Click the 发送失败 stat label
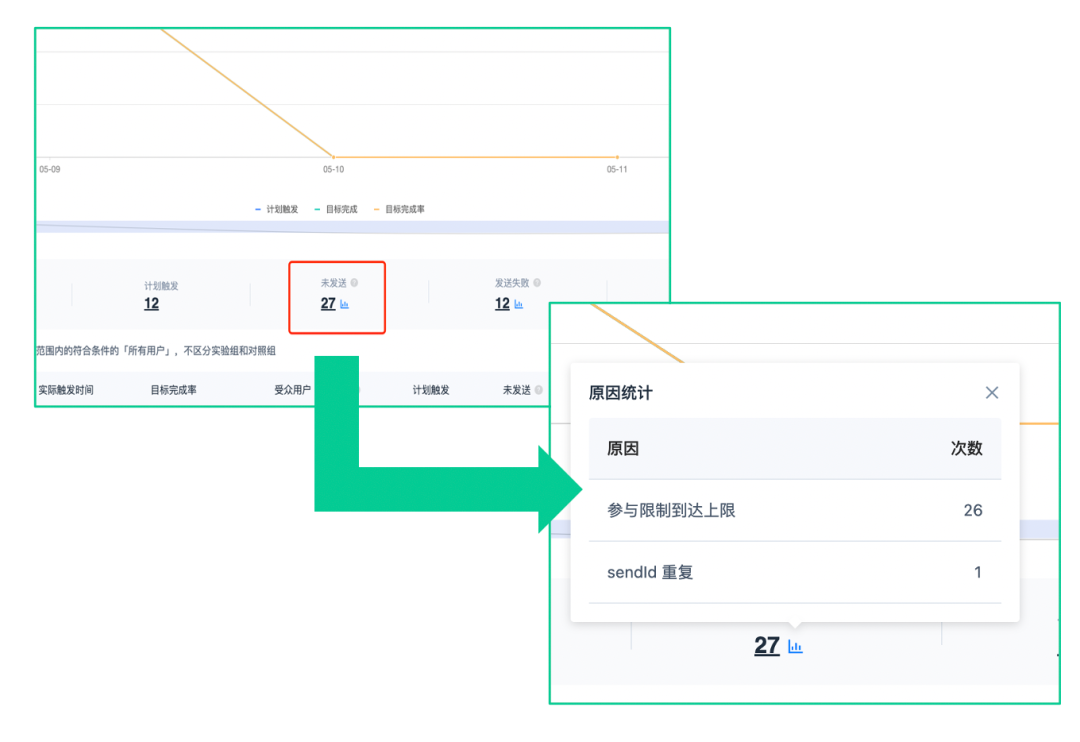 click(x=512, y=283)
